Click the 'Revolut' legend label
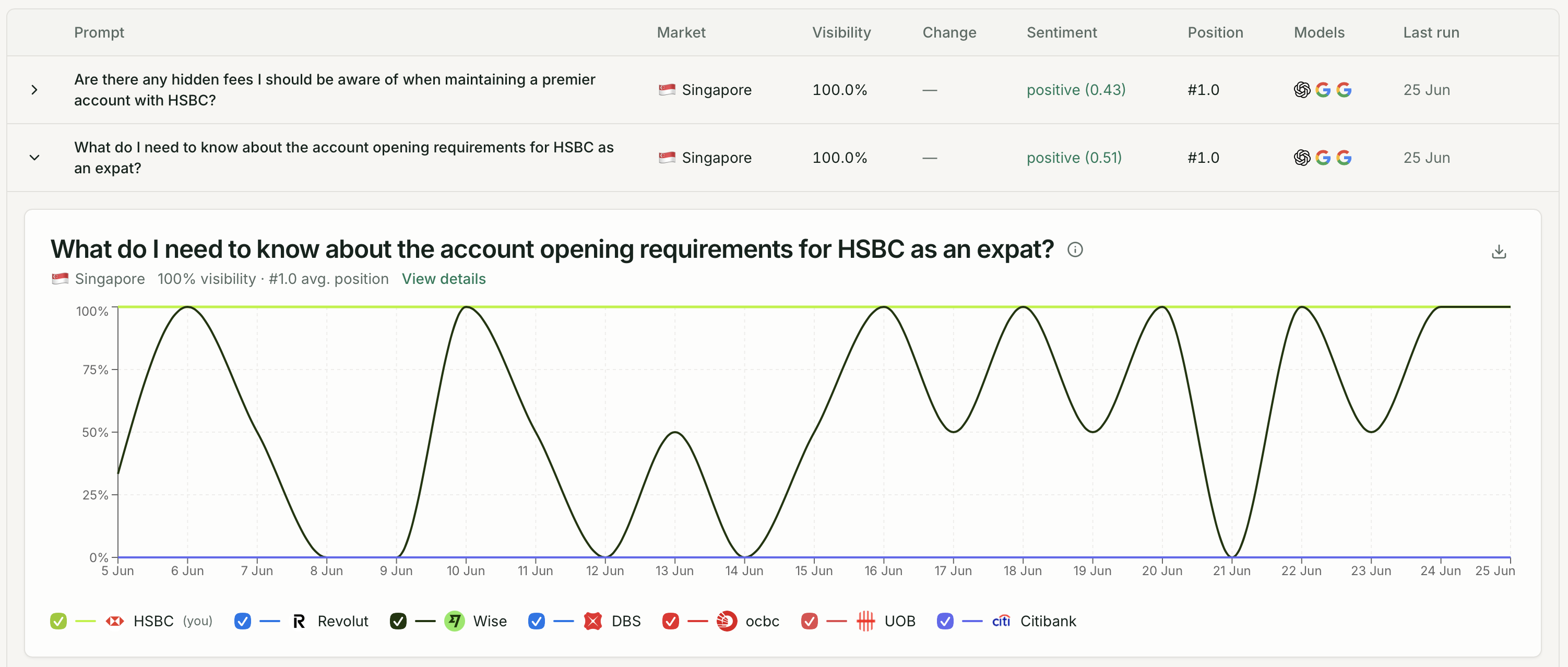1568x667 pixels. coord(343,621)
